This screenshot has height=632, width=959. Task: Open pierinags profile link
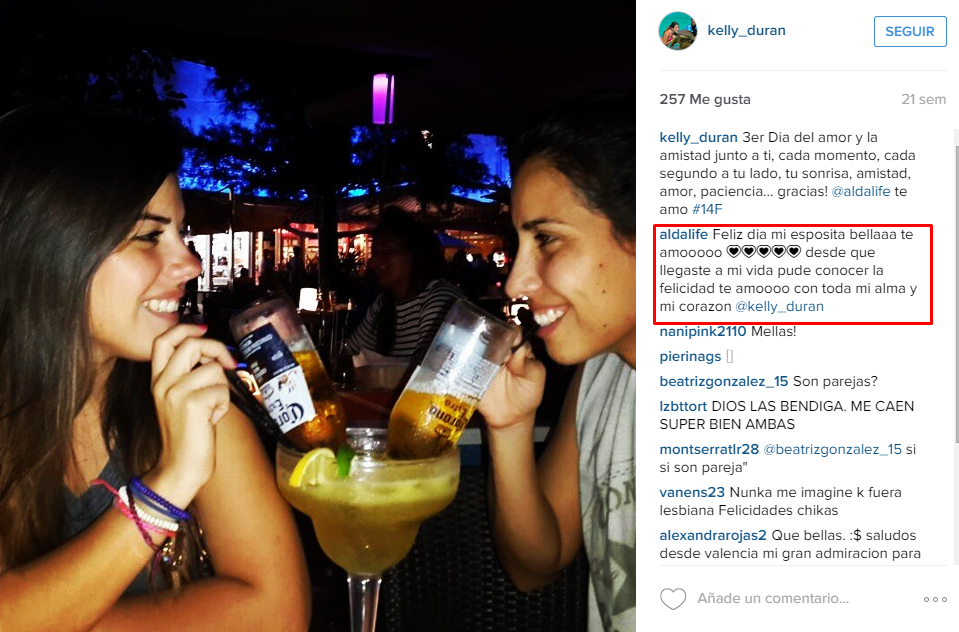click(x=690, y=356)
